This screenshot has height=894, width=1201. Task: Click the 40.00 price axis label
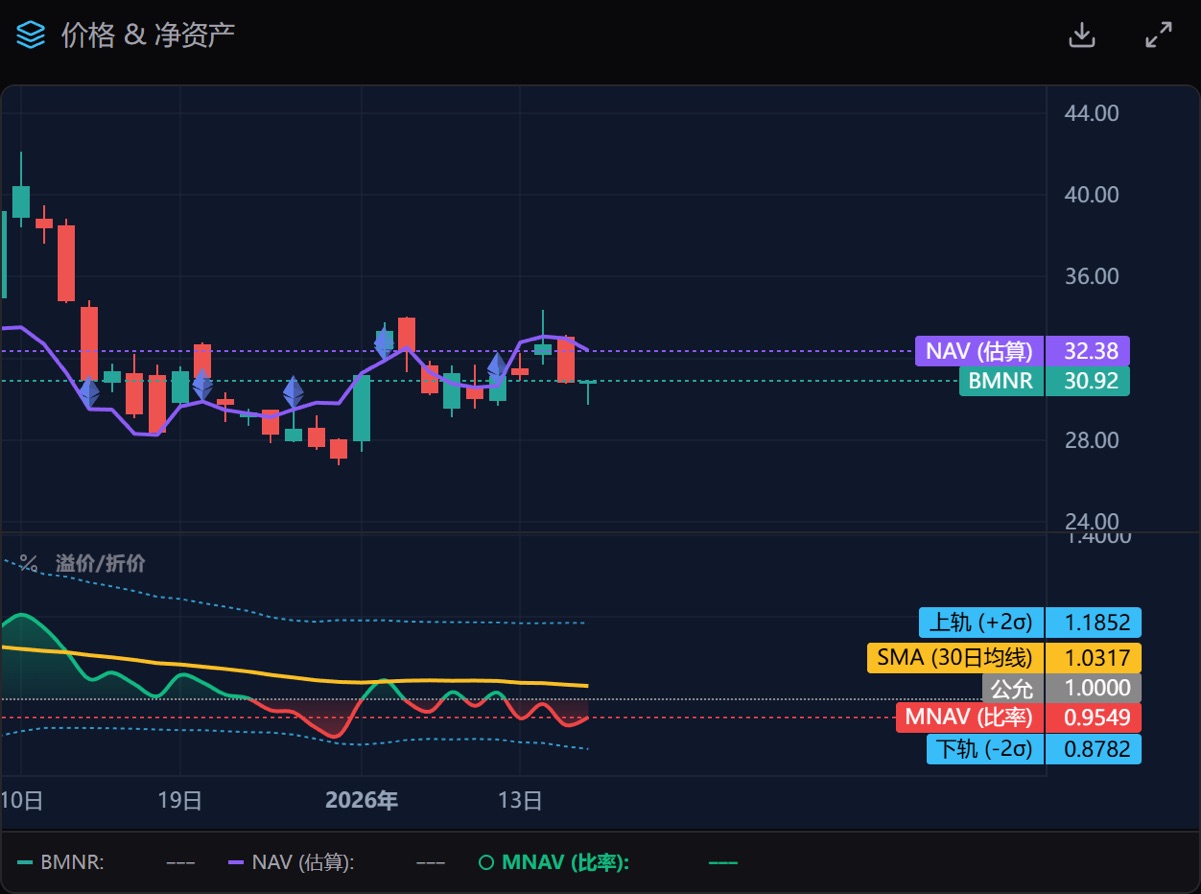[x=1092, y=194]
